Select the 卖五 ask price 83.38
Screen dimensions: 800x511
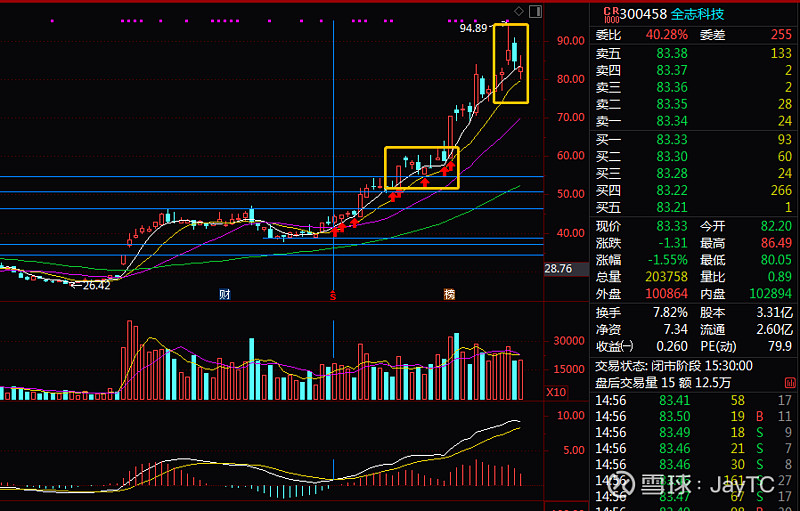(x=672, y=53)
